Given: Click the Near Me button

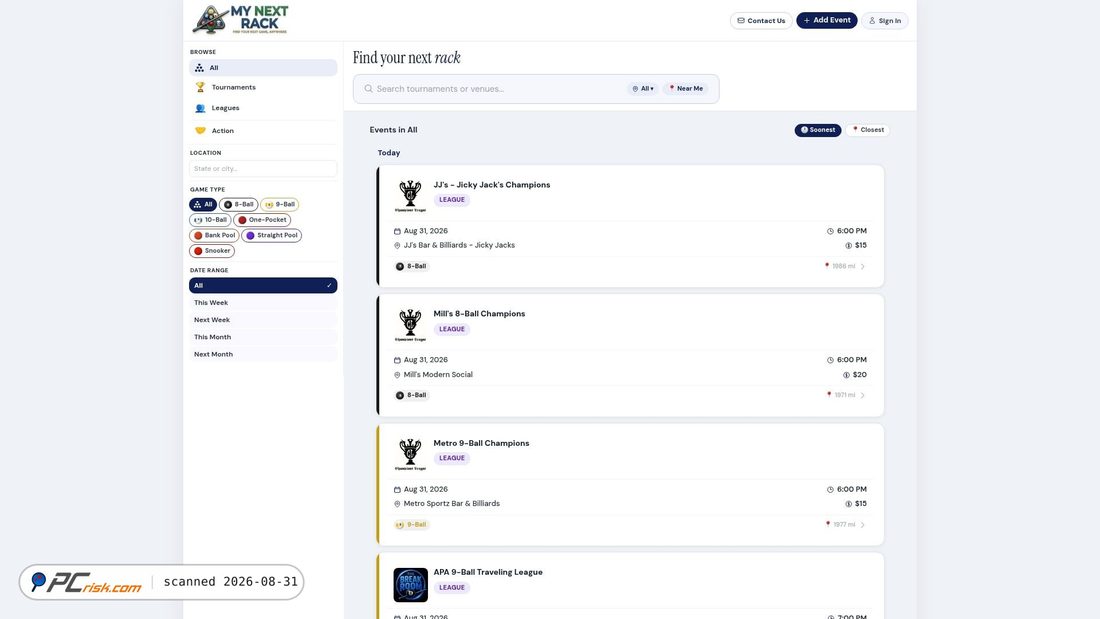Looking at the screenshot, I should point(686,89).
